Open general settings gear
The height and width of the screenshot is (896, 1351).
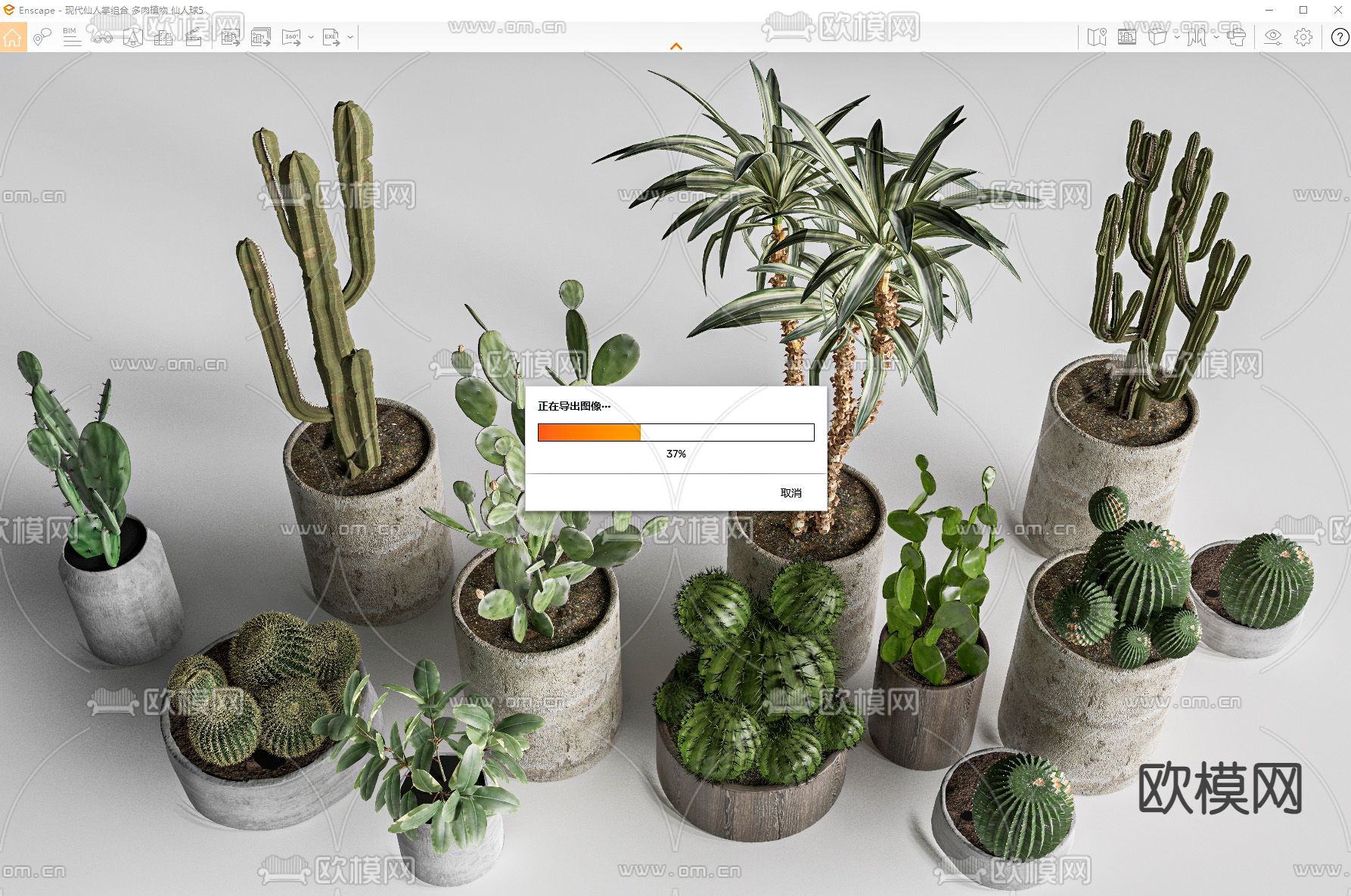pyautogui.click(x=1303, y=37)
